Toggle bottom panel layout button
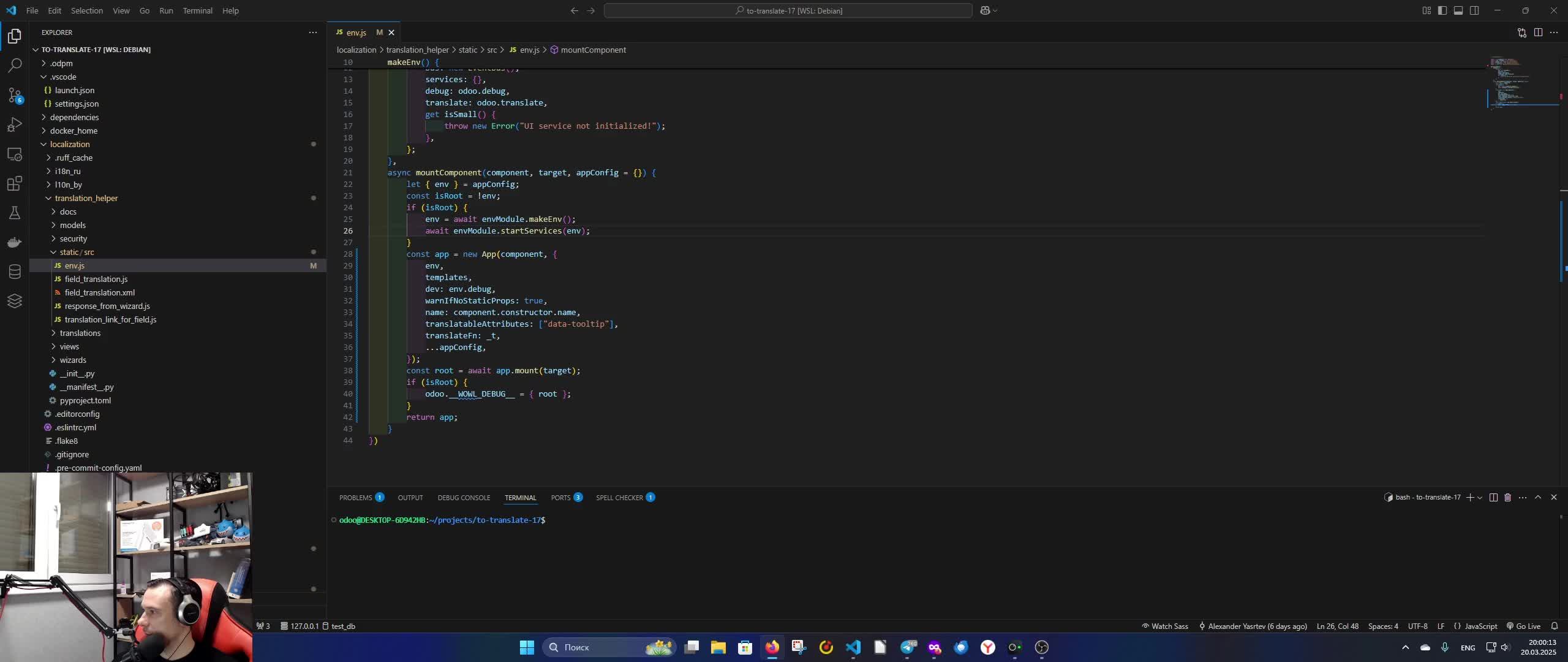Image resolution: width=1568 pixels, height=662 pixels. pyautogui.click(x=1458, y=10)
